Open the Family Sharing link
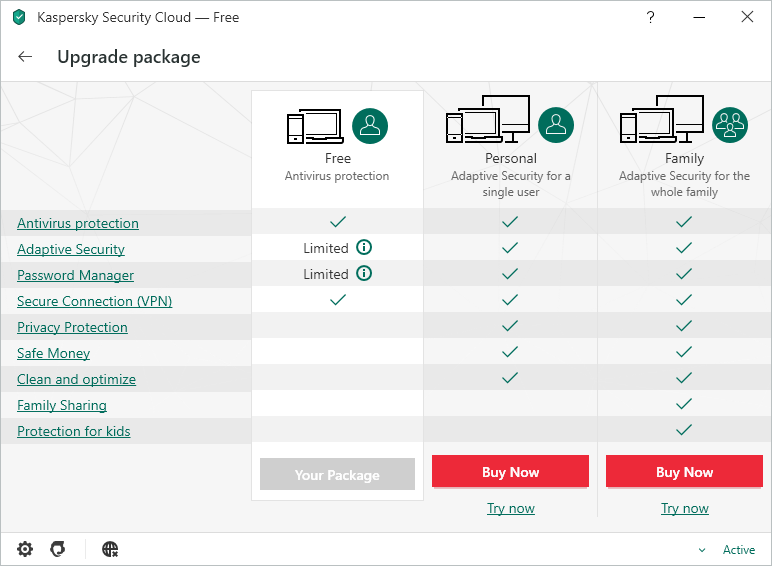Viewport: 772px width, 566px height. pos(62,406)
